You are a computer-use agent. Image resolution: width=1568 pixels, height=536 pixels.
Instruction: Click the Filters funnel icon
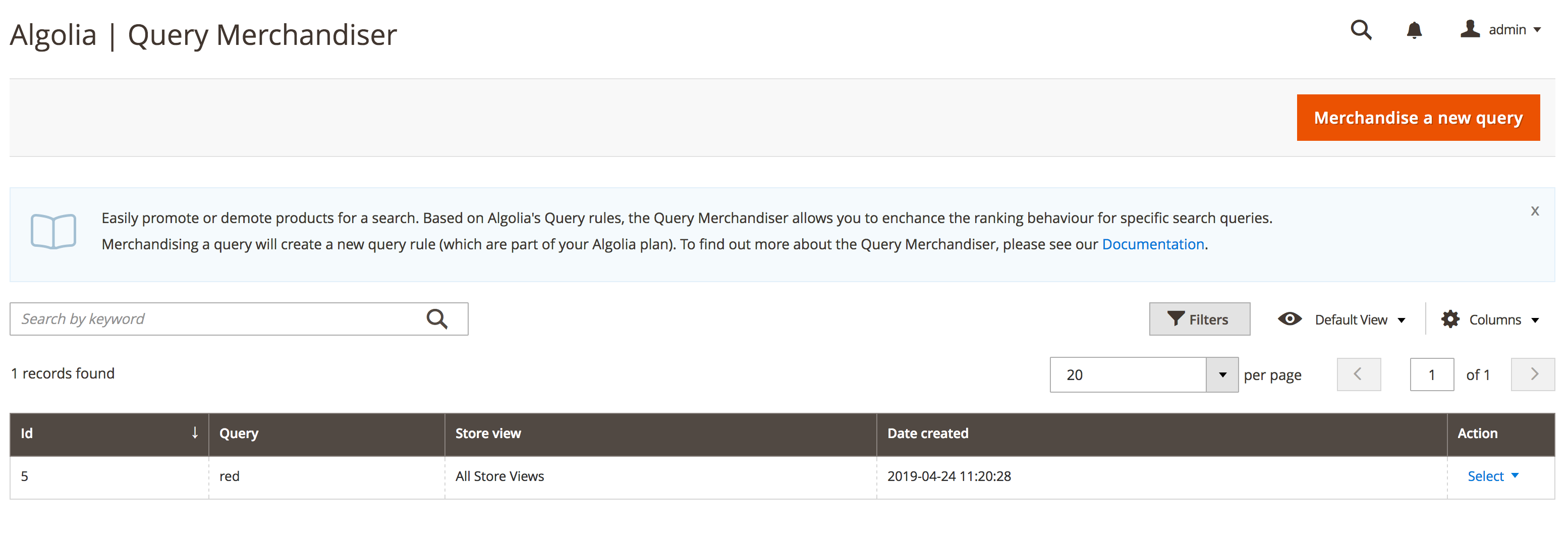[x=1177, y=318]
